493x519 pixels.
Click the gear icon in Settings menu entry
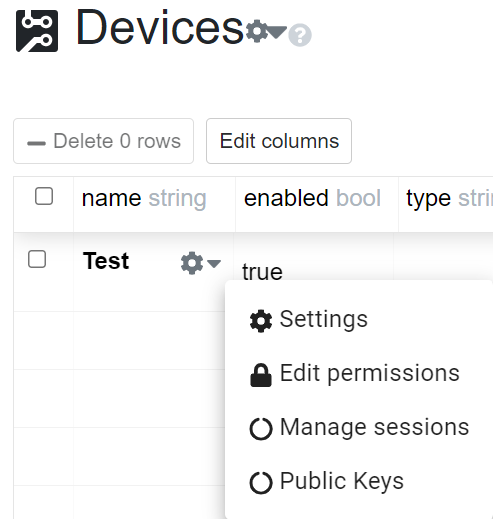pyautogui.click(x=261, y=321)
